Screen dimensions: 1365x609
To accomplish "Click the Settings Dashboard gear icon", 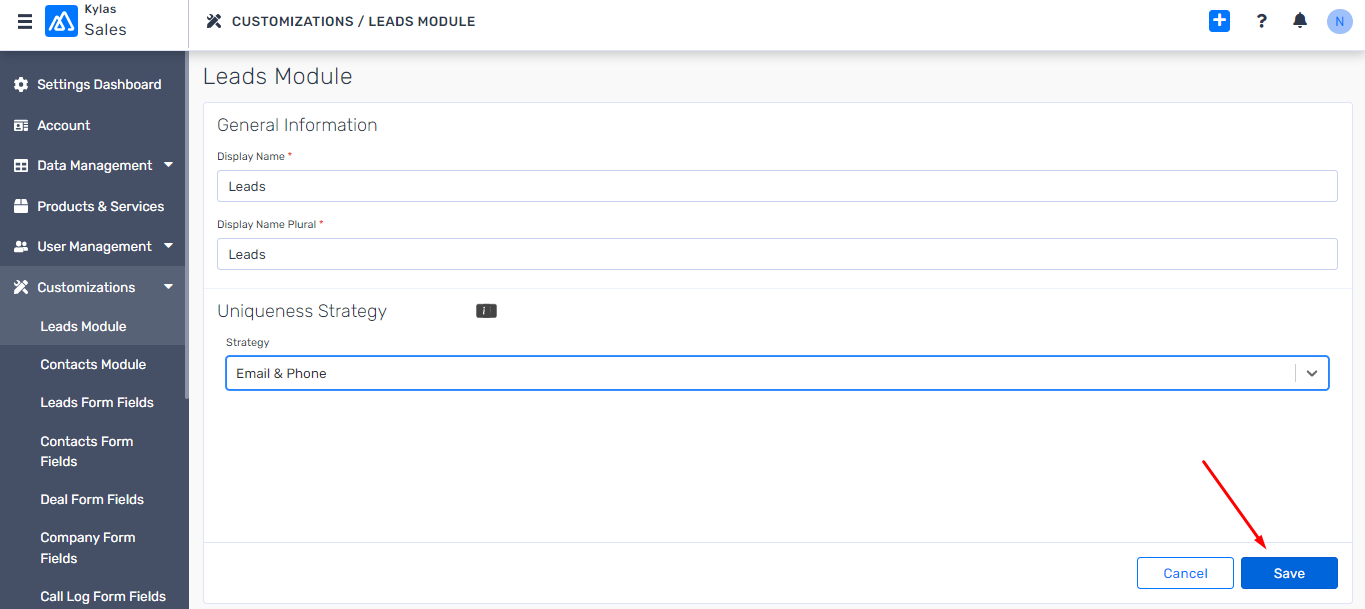I will pyautogui.click(x=21, y=85).
